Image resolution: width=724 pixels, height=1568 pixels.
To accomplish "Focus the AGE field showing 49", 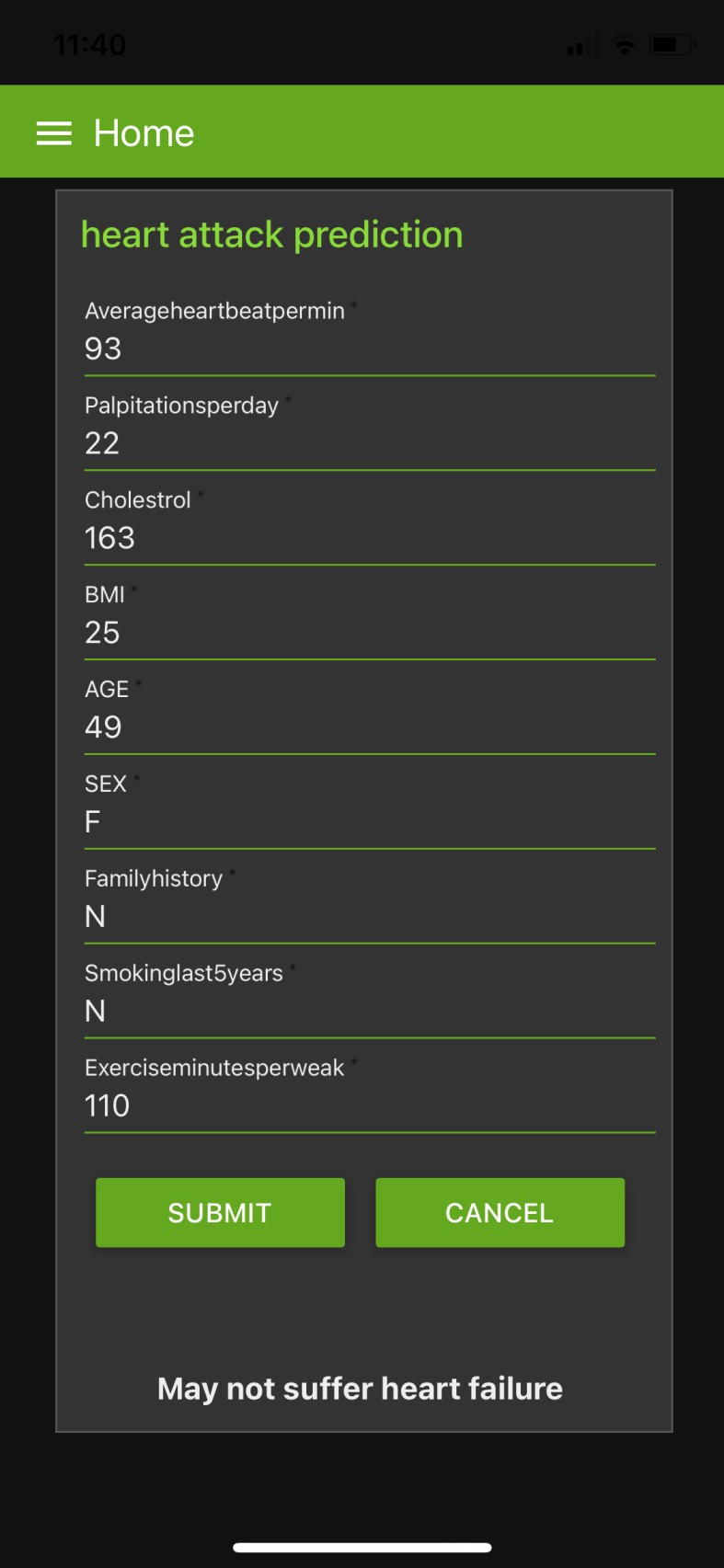I will 370,715.
